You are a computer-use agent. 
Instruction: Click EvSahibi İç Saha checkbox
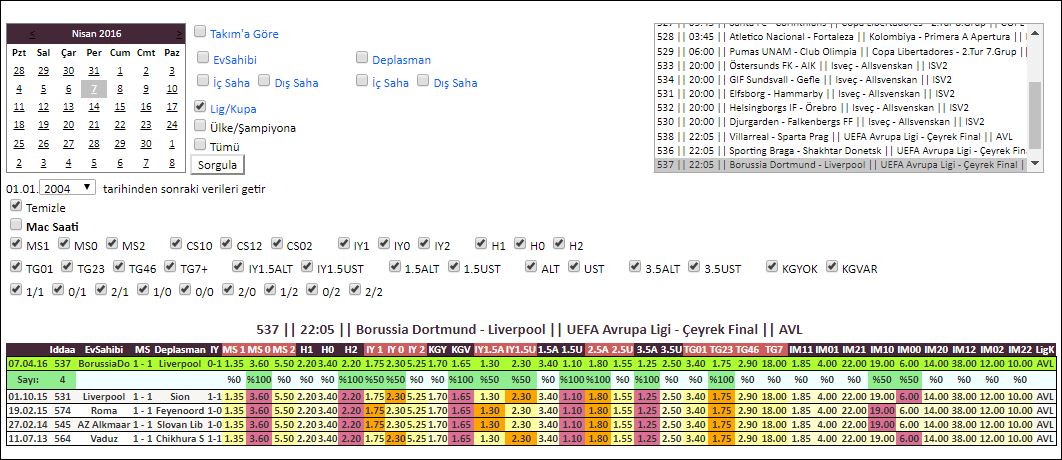pos(203,81)
